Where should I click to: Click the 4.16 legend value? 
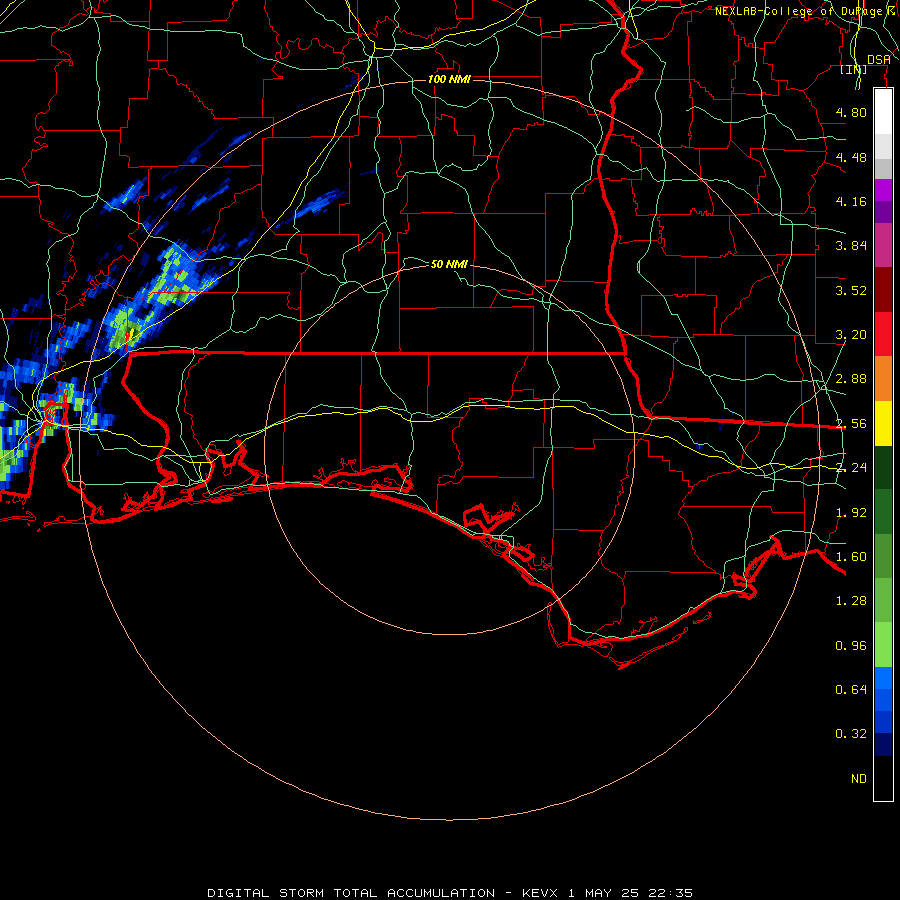coord(851,201)
